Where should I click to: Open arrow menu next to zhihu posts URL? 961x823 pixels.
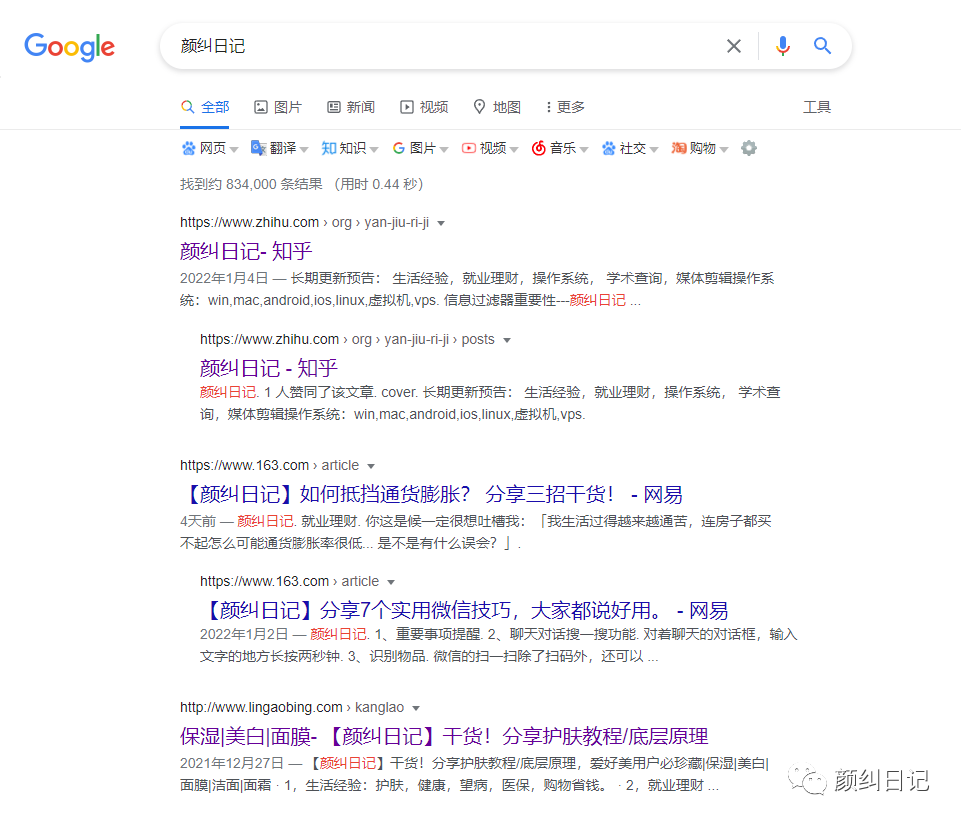pos(507,341)
